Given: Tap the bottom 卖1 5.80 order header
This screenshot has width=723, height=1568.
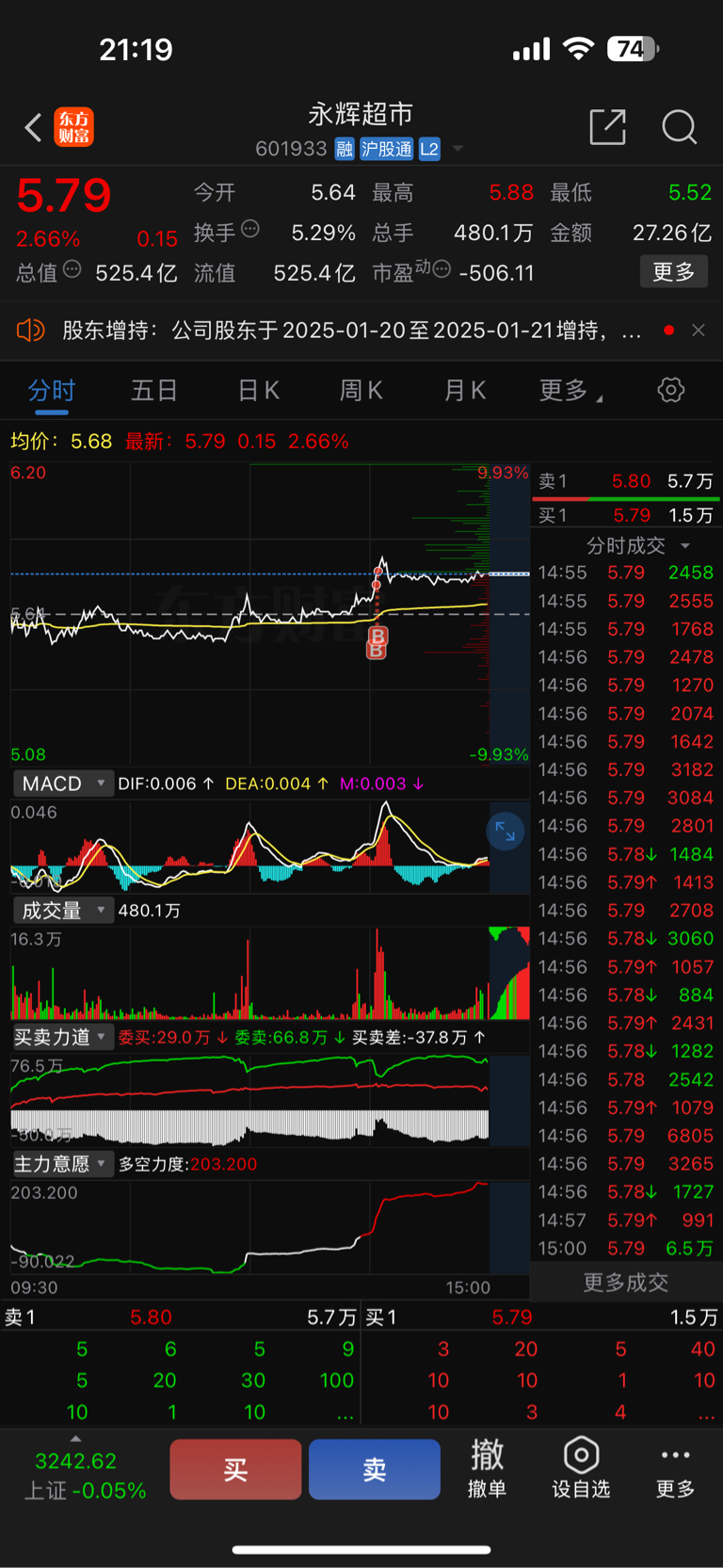Looking at the screenshot, I should 181,1317.
